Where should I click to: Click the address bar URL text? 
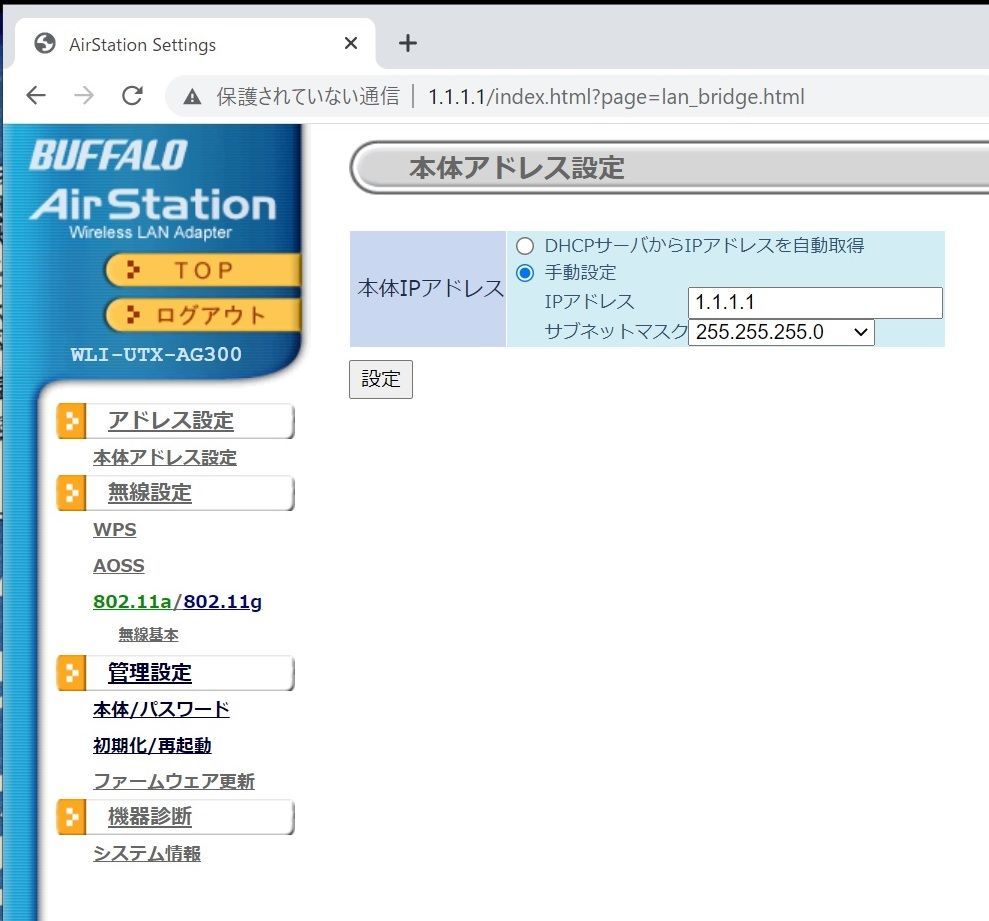click(x=616, y=97)
